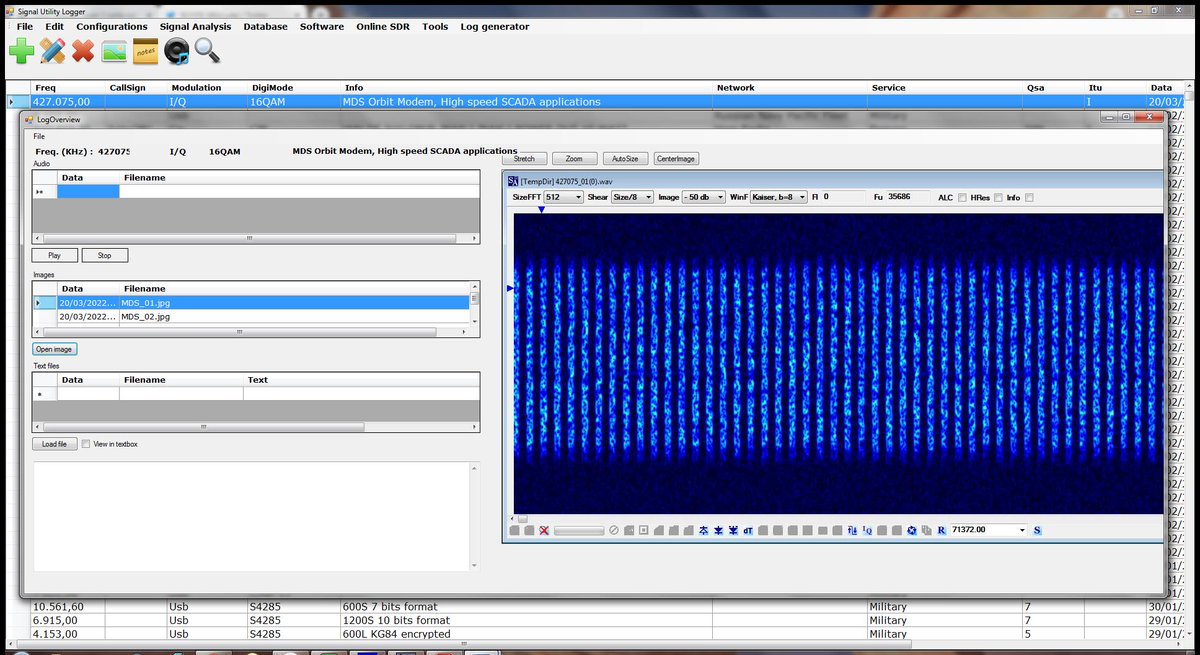Open the Software menu
Image resolution: width=1200 pixels, height=655 pixels.
click(x=322, y=27)
